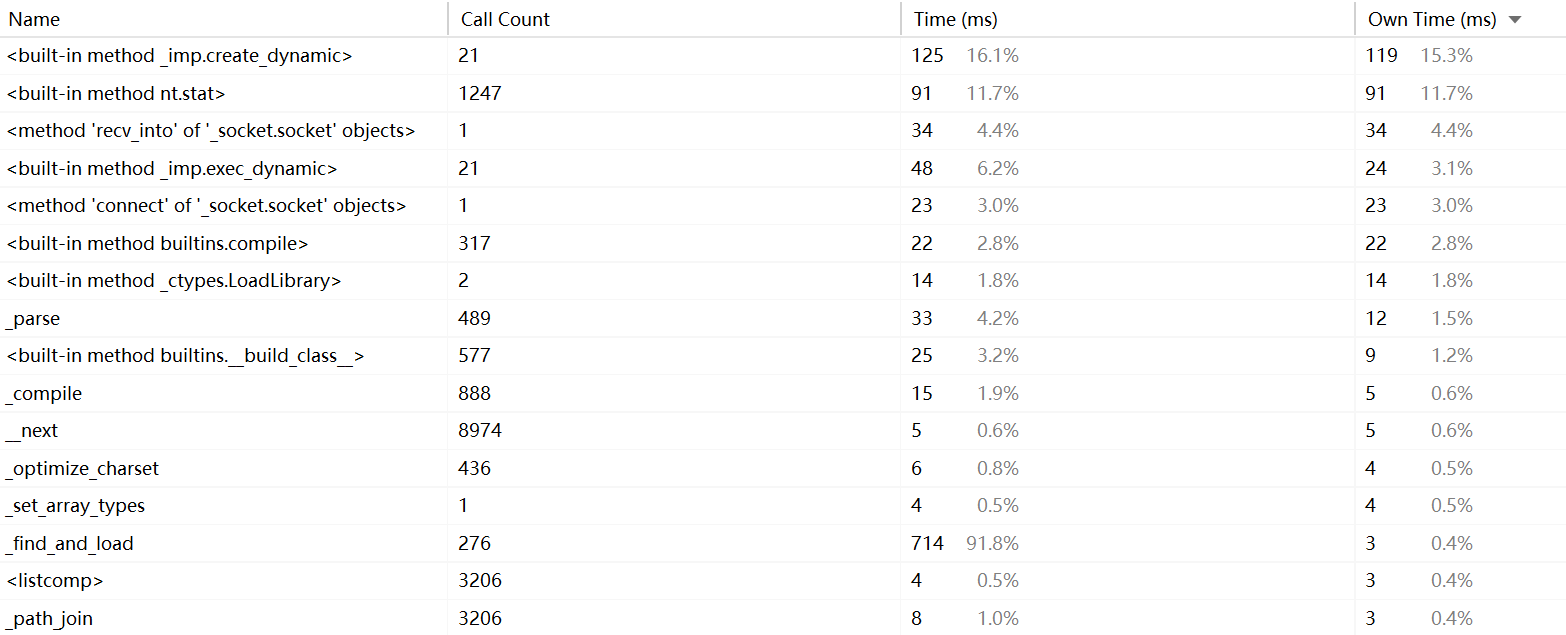Select the _path_join row
Image resolution: width=1566 pixels, height=635 pixels.
tap(783, 618)
